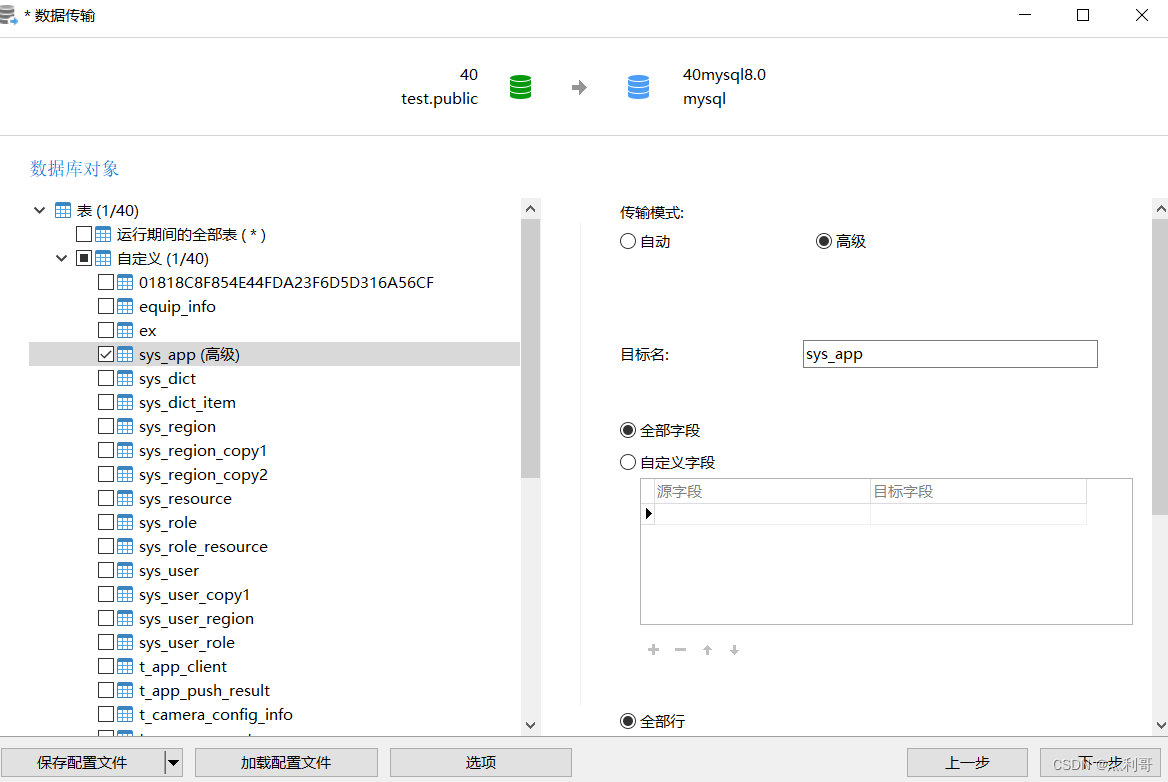This screenshot has height=782, width=1168.
Task: Click the table icon next to equip_info
Action: pyautogui.click(x=123, y=306)
